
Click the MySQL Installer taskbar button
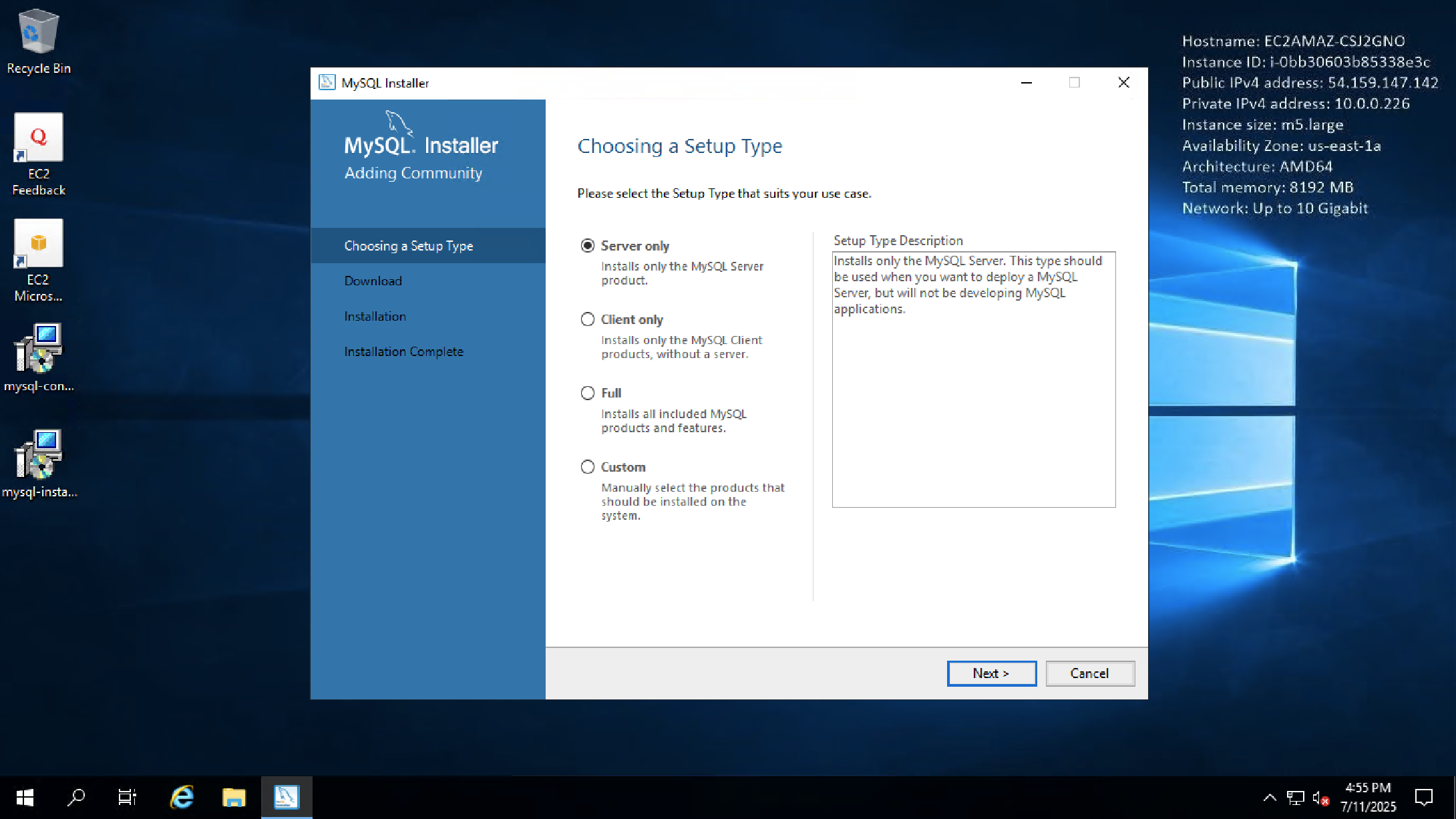click(286, 797)
